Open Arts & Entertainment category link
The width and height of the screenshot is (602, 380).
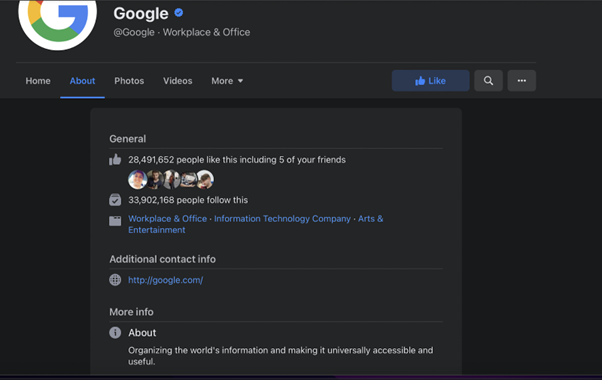click(256, 224)
